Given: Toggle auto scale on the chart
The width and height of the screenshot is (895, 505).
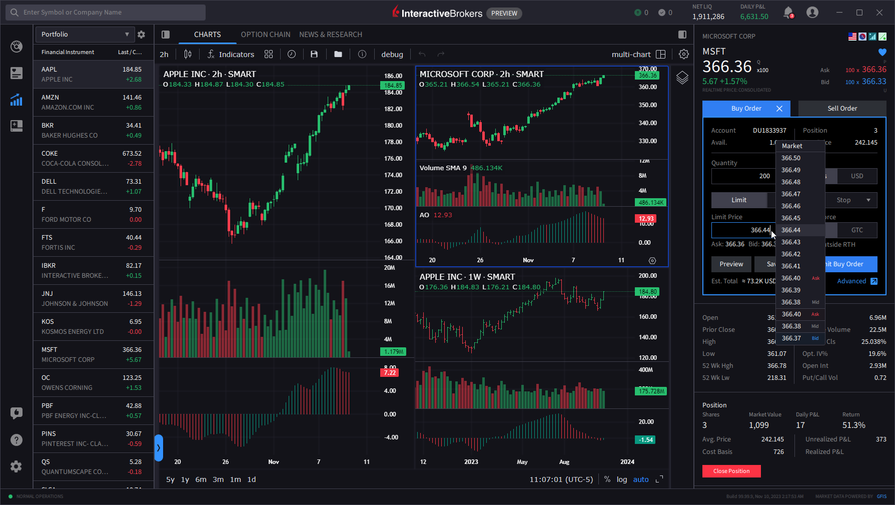Looking at the screenshot, I should 641,480.
